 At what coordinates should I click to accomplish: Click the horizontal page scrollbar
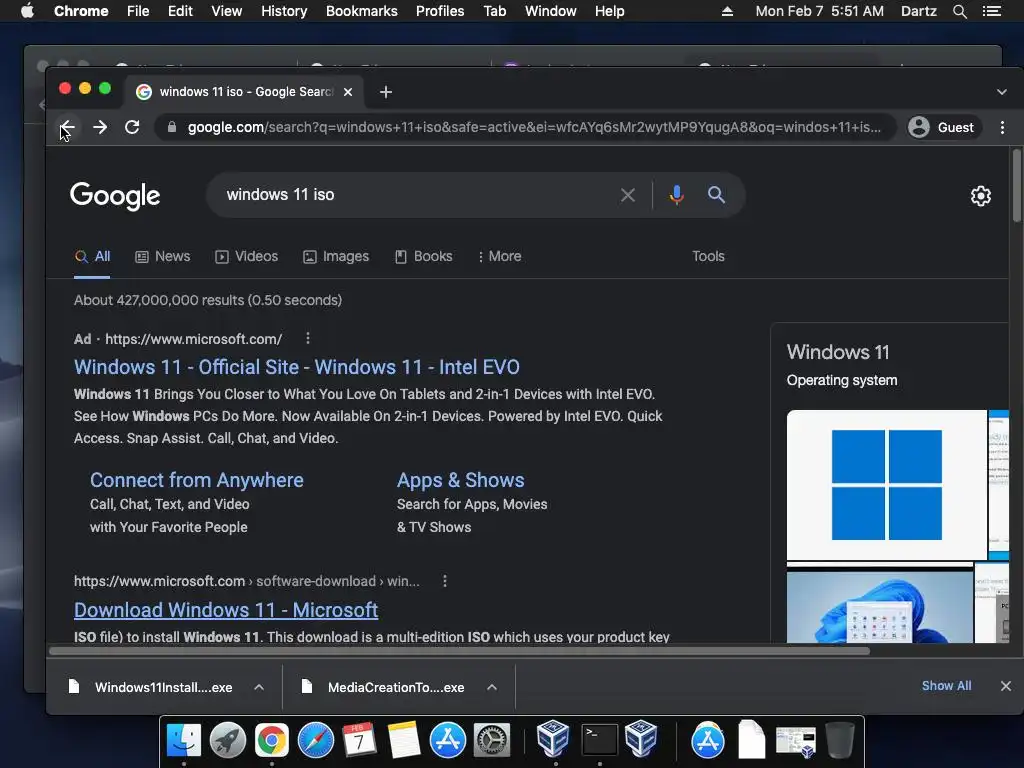click(459, 650)
